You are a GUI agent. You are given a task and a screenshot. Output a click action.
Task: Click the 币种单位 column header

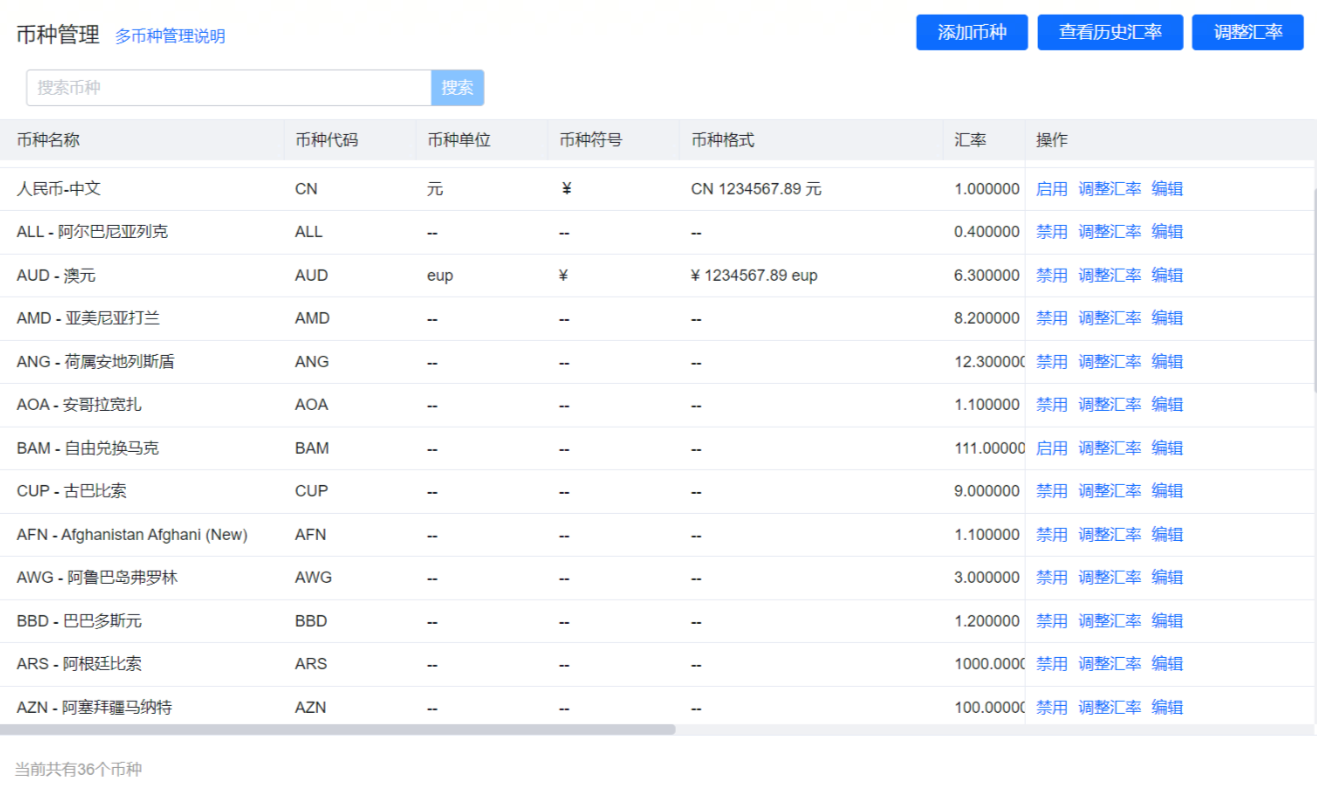482,140
